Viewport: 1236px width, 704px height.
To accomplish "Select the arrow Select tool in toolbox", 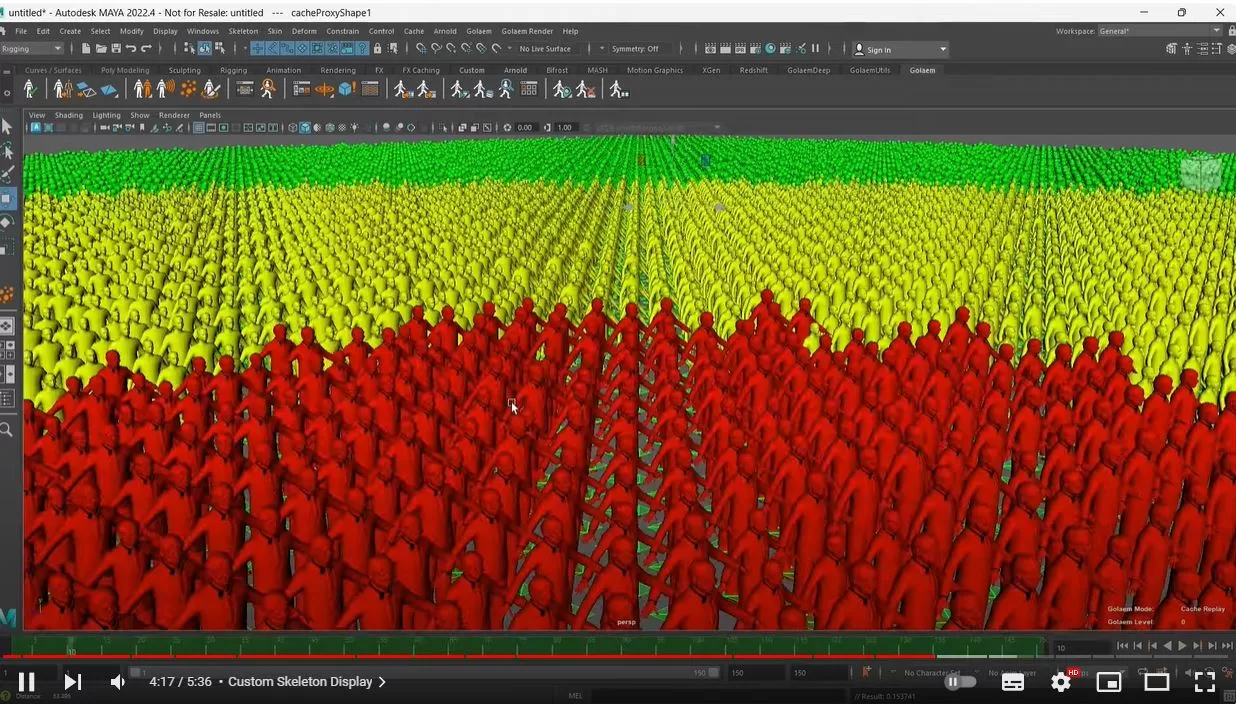I will (7, 127).
